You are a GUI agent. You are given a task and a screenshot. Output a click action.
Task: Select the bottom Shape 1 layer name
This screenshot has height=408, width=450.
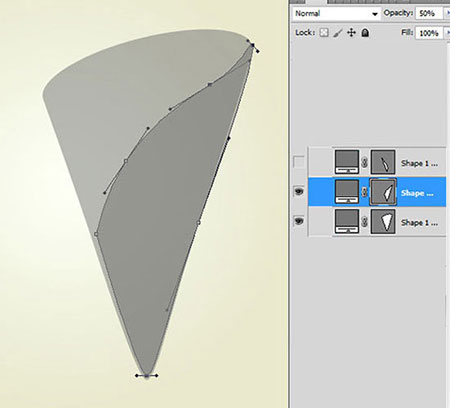419,223
